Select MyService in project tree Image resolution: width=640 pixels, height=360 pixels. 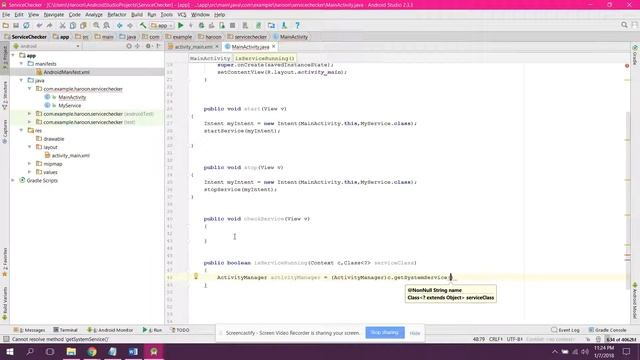click(x=69, y=105)
